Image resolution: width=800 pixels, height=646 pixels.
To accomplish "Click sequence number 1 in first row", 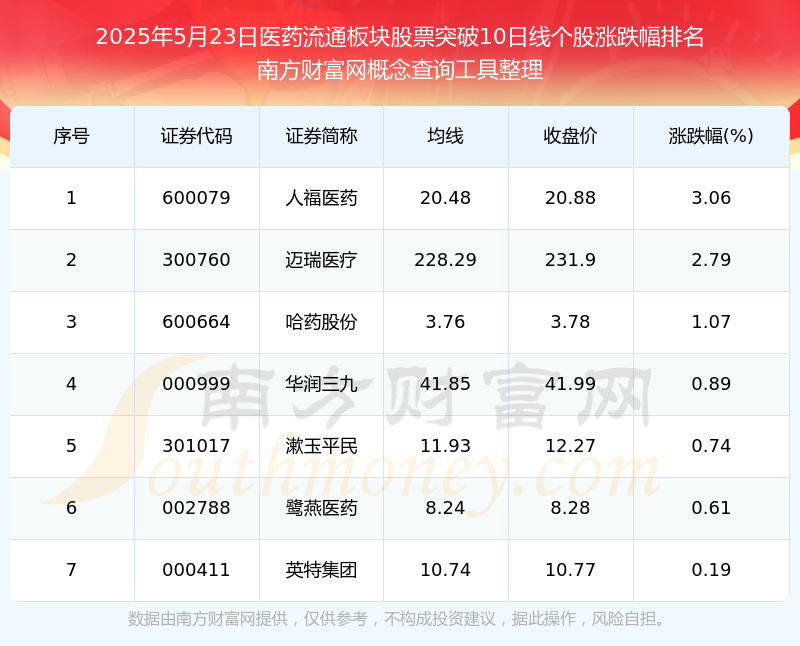I will (71, 198).
